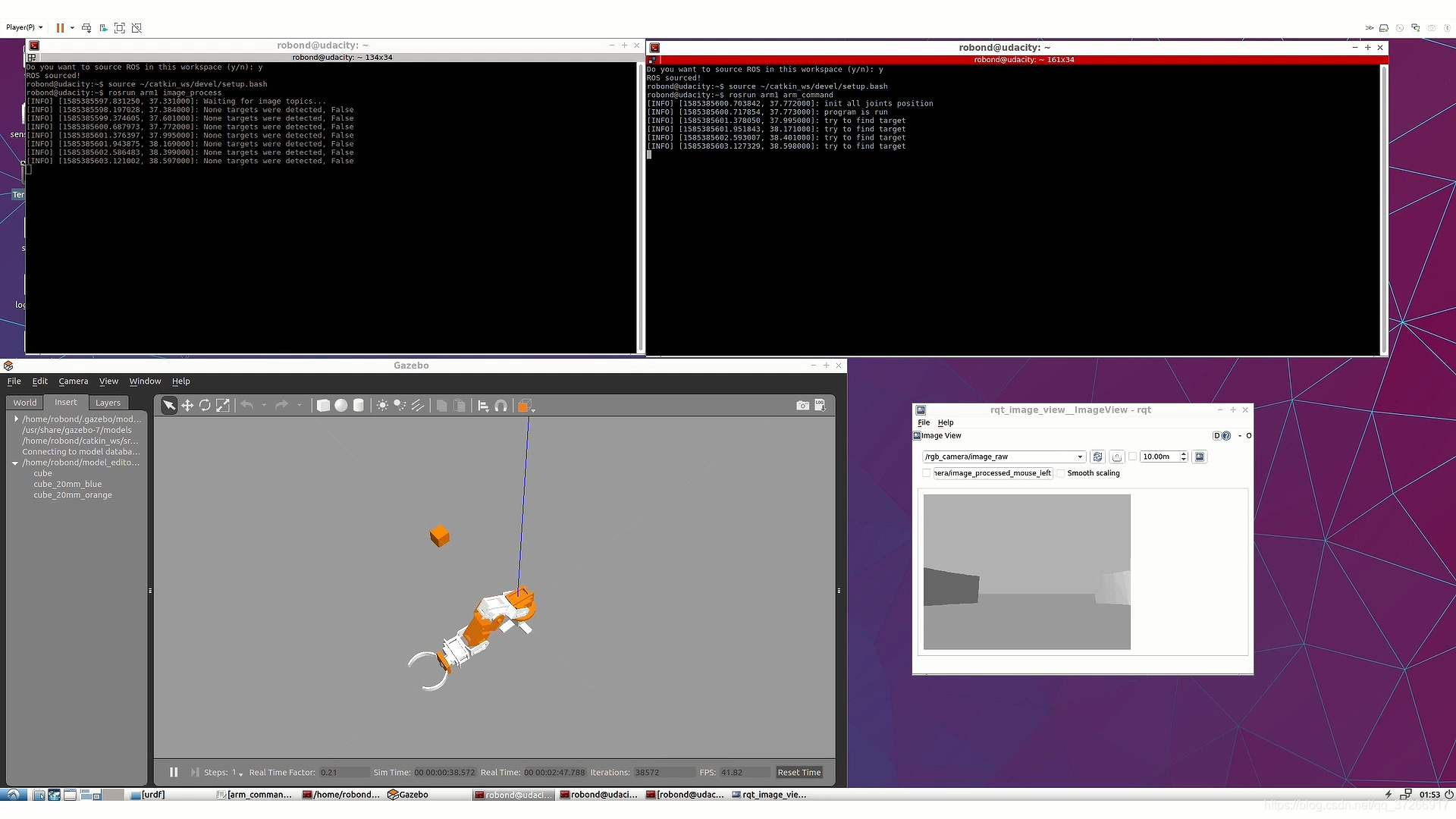Select cube_20mm_orange model in list
The width and height of the screenshot is (1456, 819).
73,495
